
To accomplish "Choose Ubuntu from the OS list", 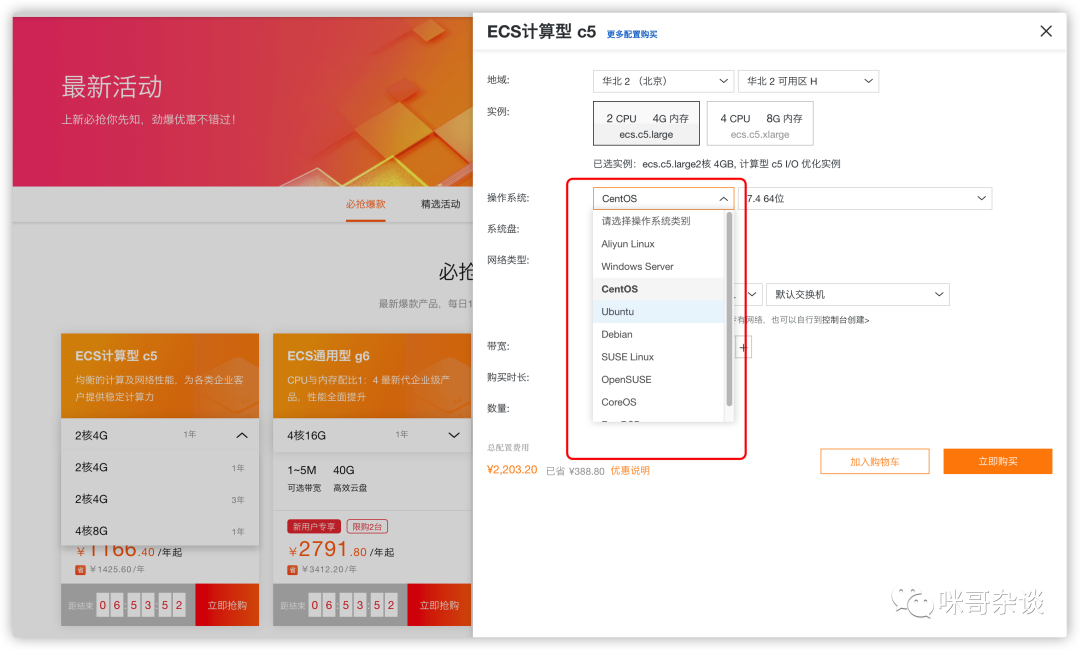I will (x=658, y=312).
